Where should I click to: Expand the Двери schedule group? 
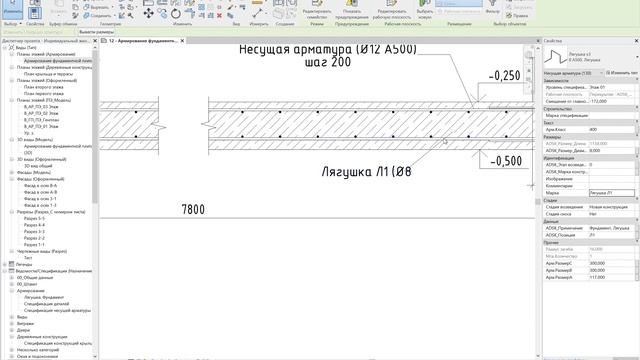click(12, 330)
